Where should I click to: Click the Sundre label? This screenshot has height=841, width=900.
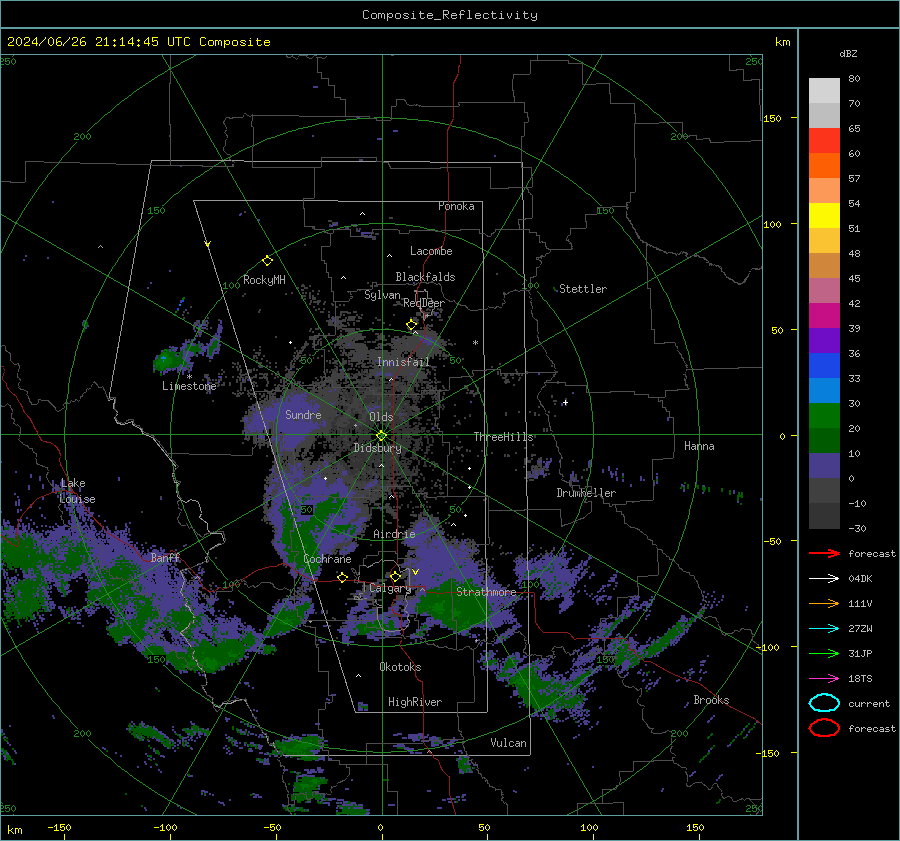pos(303,414)
